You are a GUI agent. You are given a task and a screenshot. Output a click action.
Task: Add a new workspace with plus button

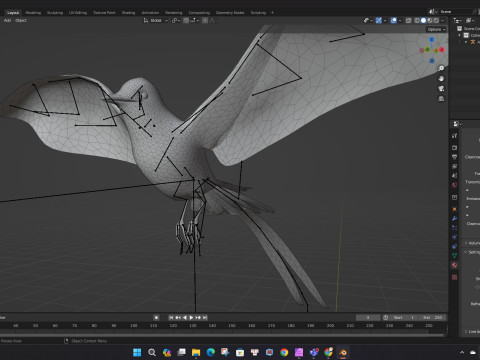click(x=272, y=13)
